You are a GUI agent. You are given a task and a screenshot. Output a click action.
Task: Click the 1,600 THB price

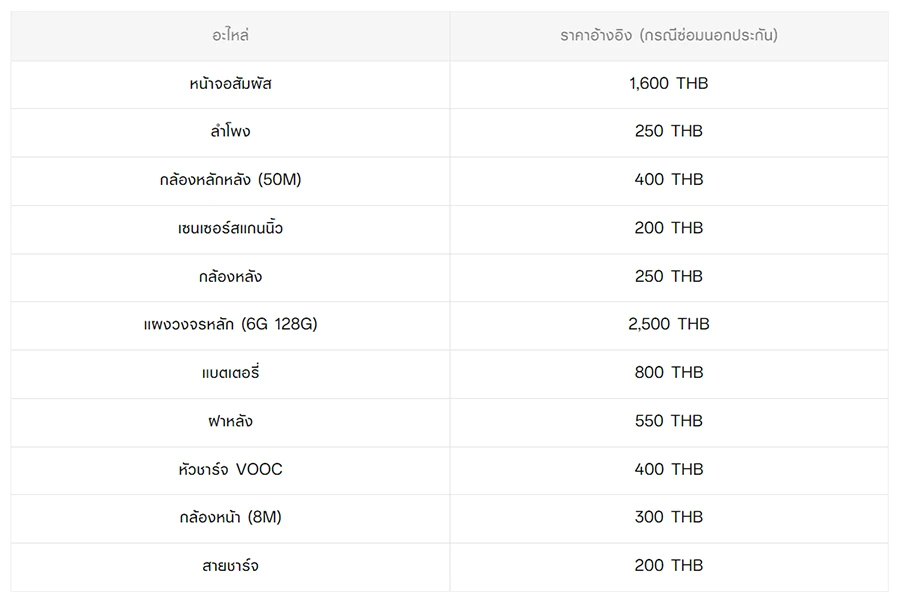[668, 84]
